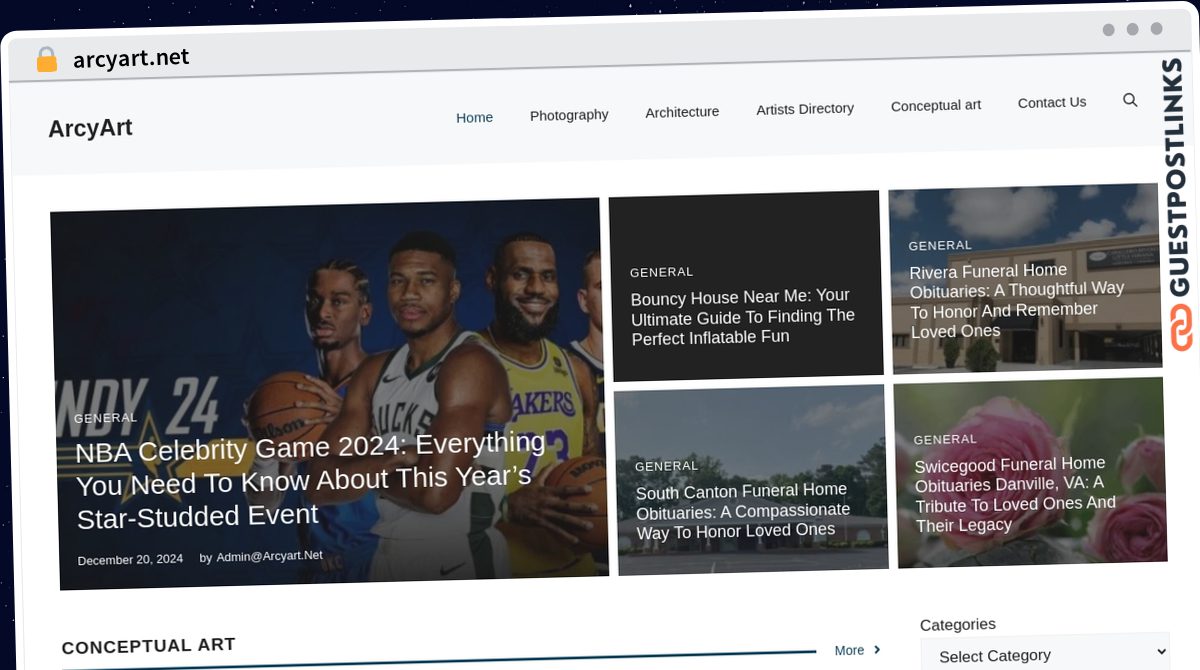
Task: Click the Categories sidebar heading
Action: tap(958, 625)
